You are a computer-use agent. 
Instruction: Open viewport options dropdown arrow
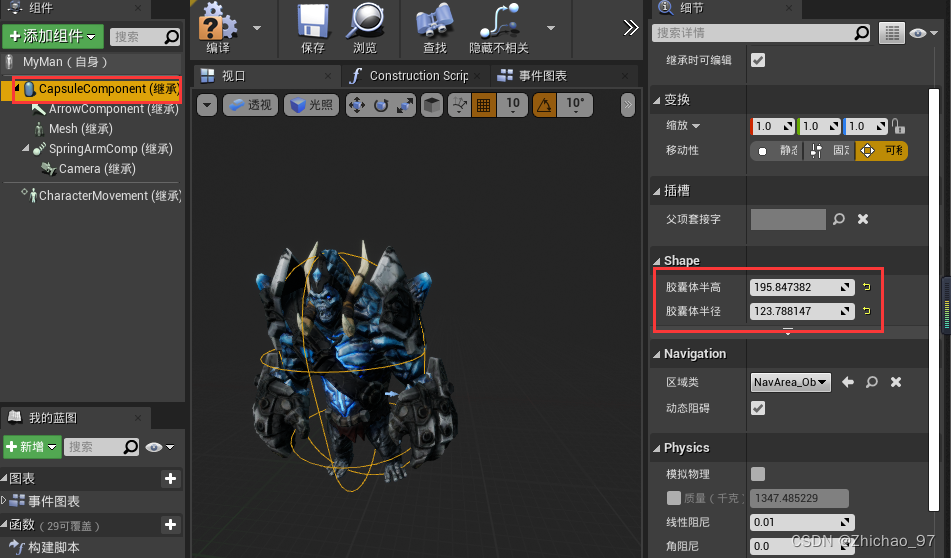[207, 105]
